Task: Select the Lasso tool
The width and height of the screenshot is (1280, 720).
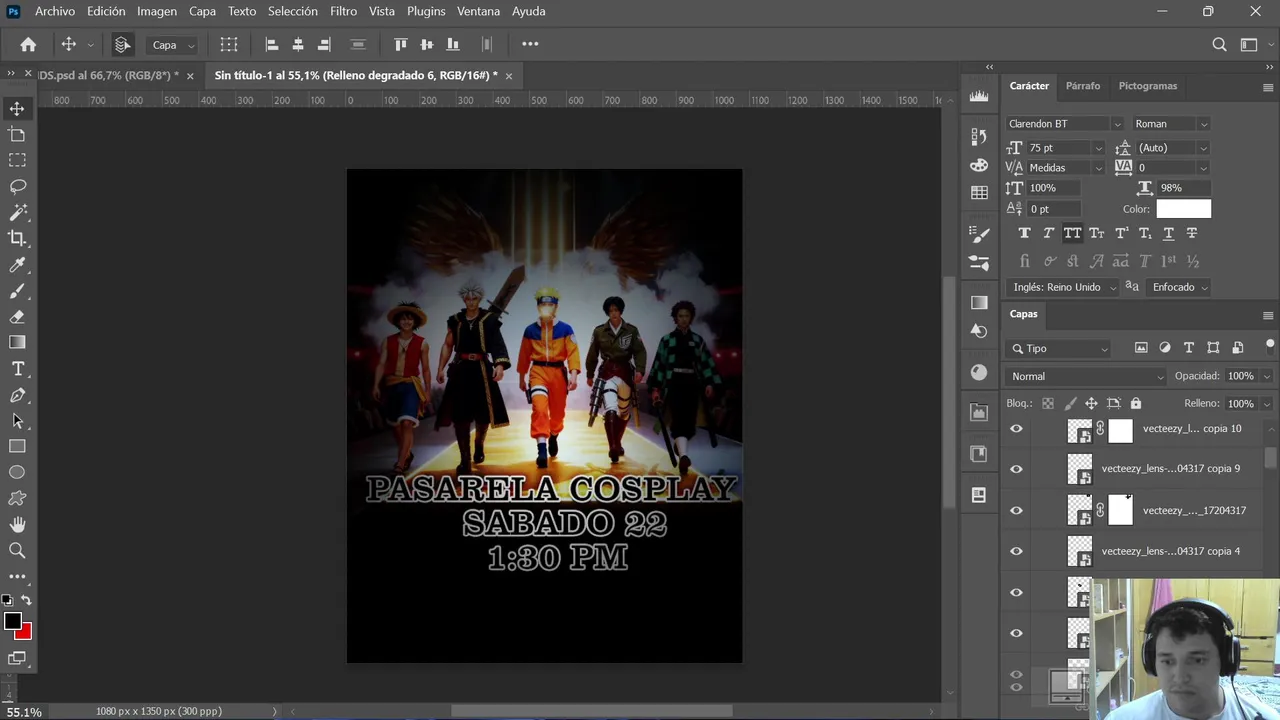Action: click(x=17, y=186)
